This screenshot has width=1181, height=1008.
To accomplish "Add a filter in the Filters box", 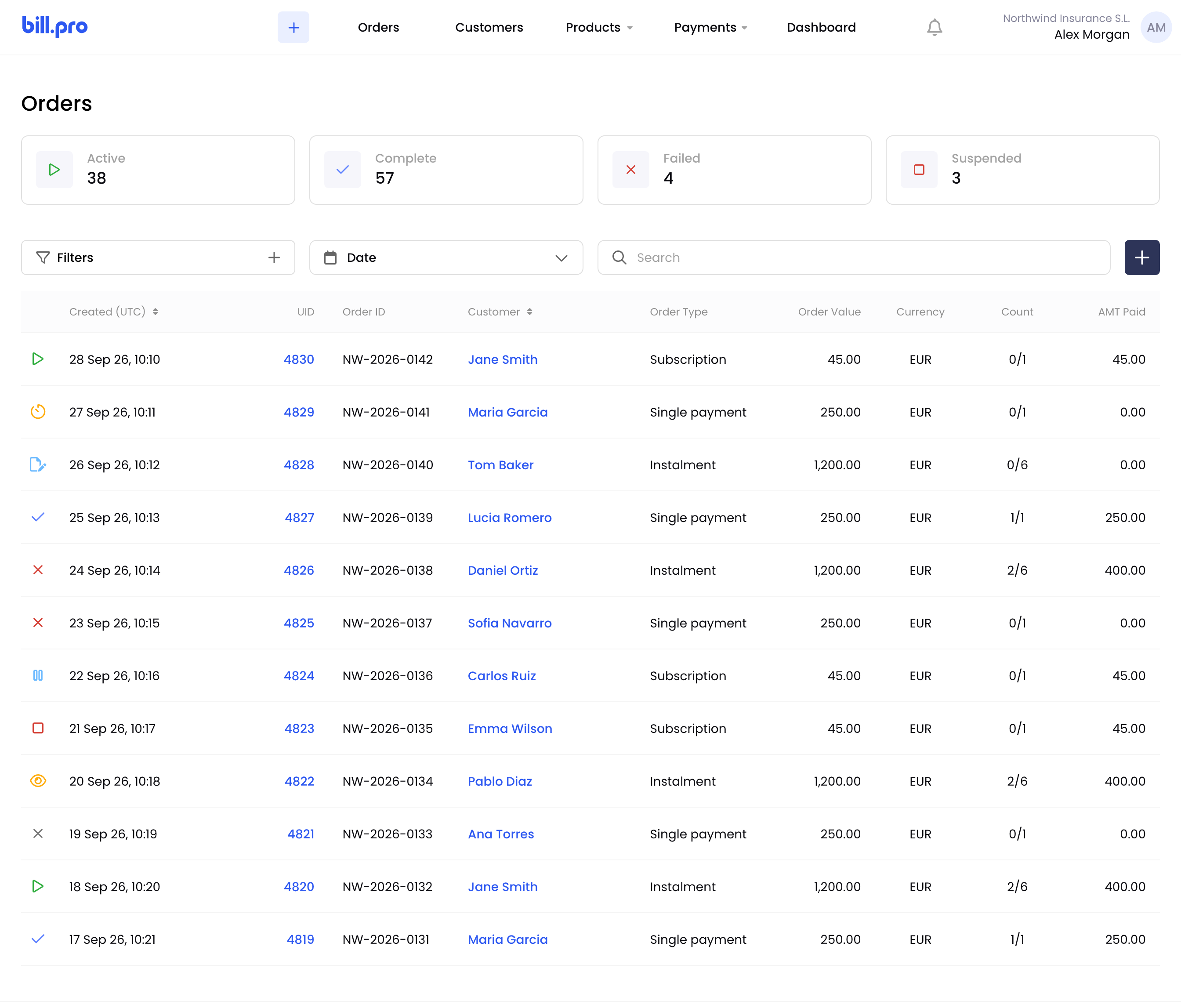I will pyautogui.click(x=274, y=257).
